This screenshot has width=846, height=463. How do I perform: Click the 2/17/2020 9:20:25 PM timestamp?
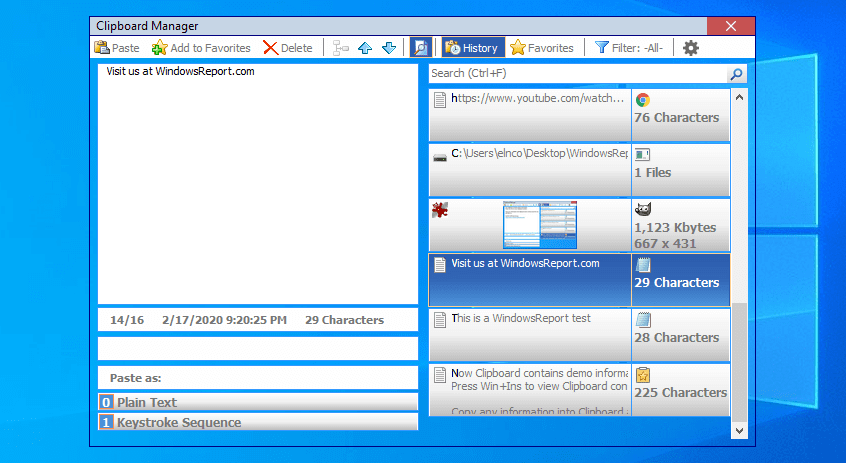tap(224, 320)
